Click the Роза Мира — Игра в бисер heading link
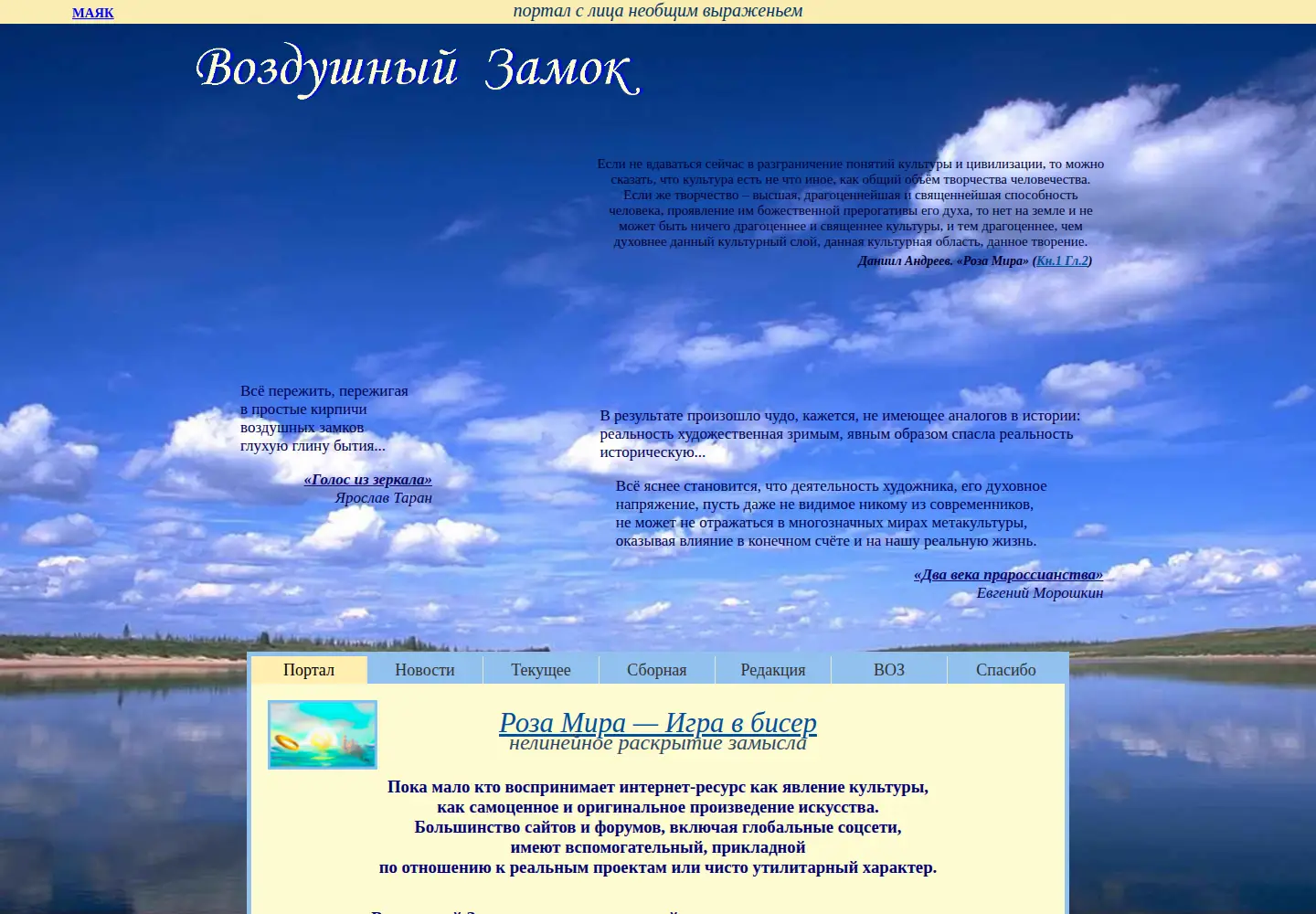The height and width of the screenshot is (914, 1316). (x=658, y=722)
